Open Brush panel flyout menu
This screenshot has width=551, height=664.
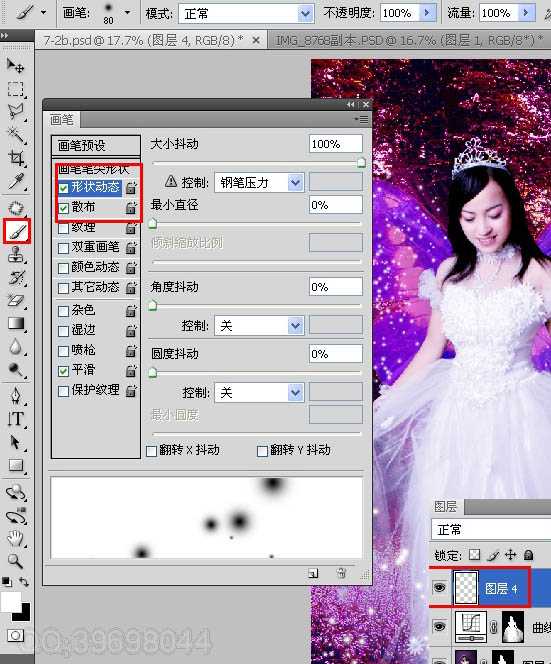(x=362, y=120)
